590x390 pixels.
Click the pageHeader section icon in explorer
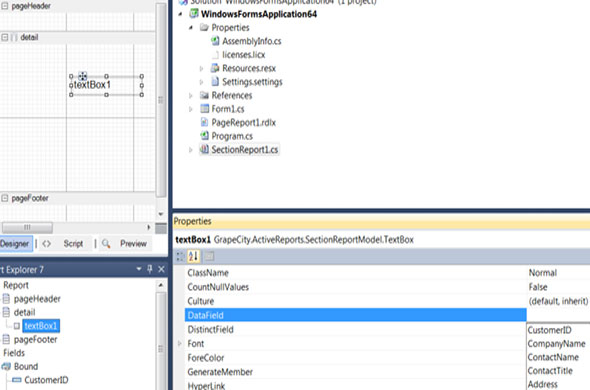pos(6,299)
